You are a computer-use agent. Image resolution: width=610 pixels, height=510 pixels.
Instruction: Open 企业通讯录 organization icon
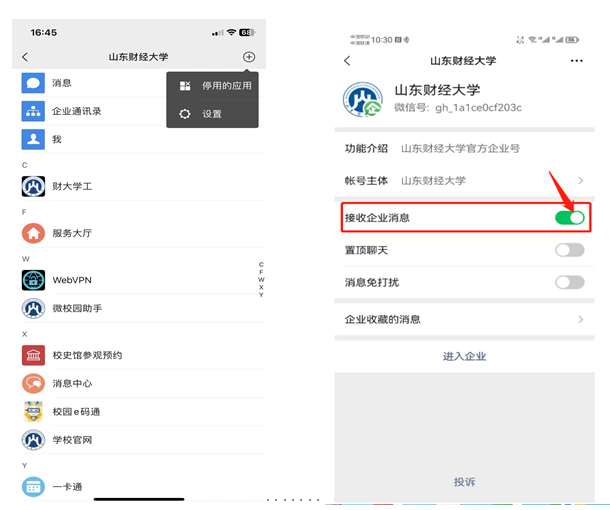[34, 111]
